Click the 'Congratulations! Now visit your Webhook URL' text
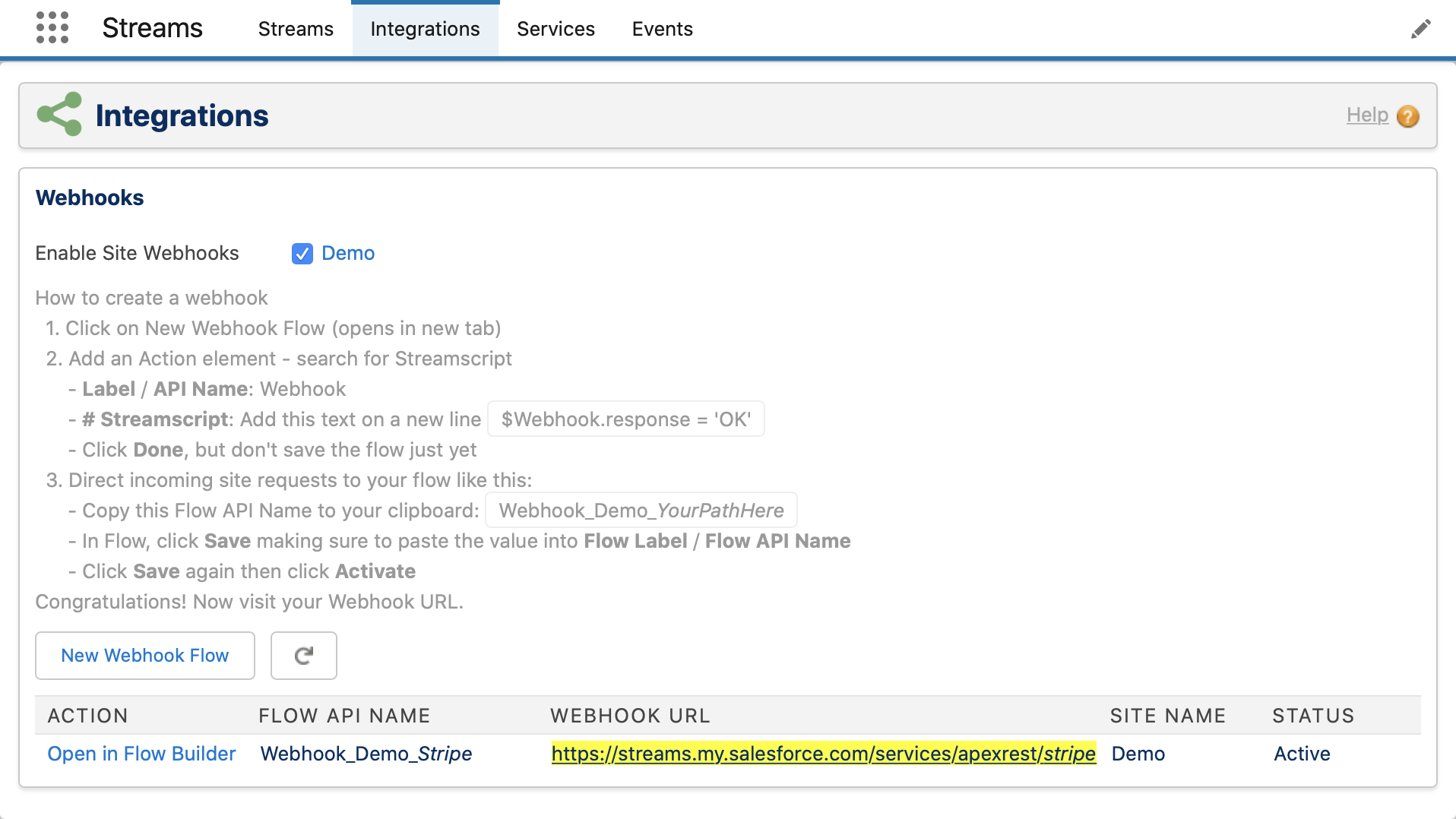1456x819 pixels. (249, 602)
